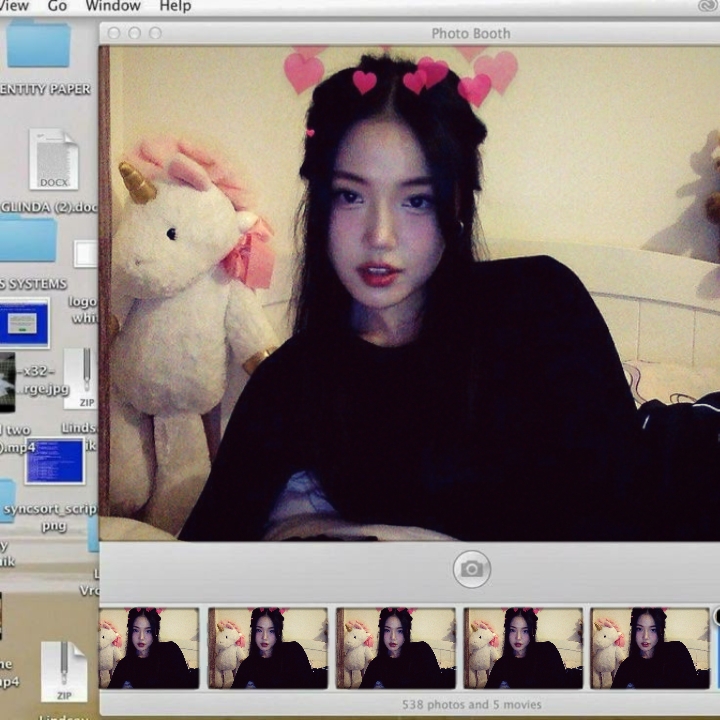
Task: Open the Go menu
Action: [57, 6]
